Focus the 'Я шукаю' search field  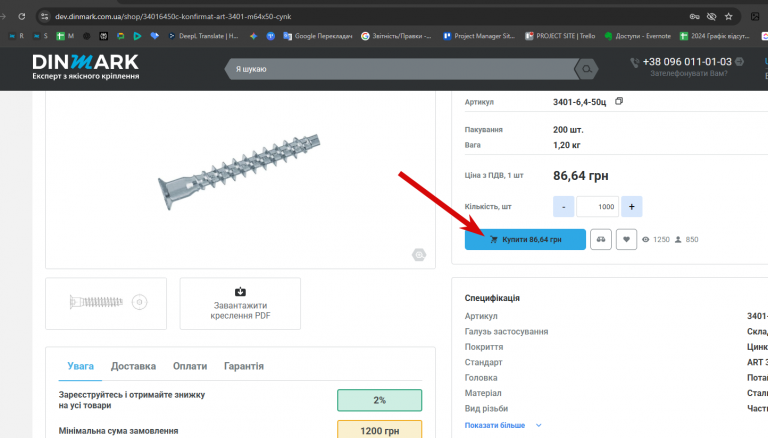click(x=402, y=69)
